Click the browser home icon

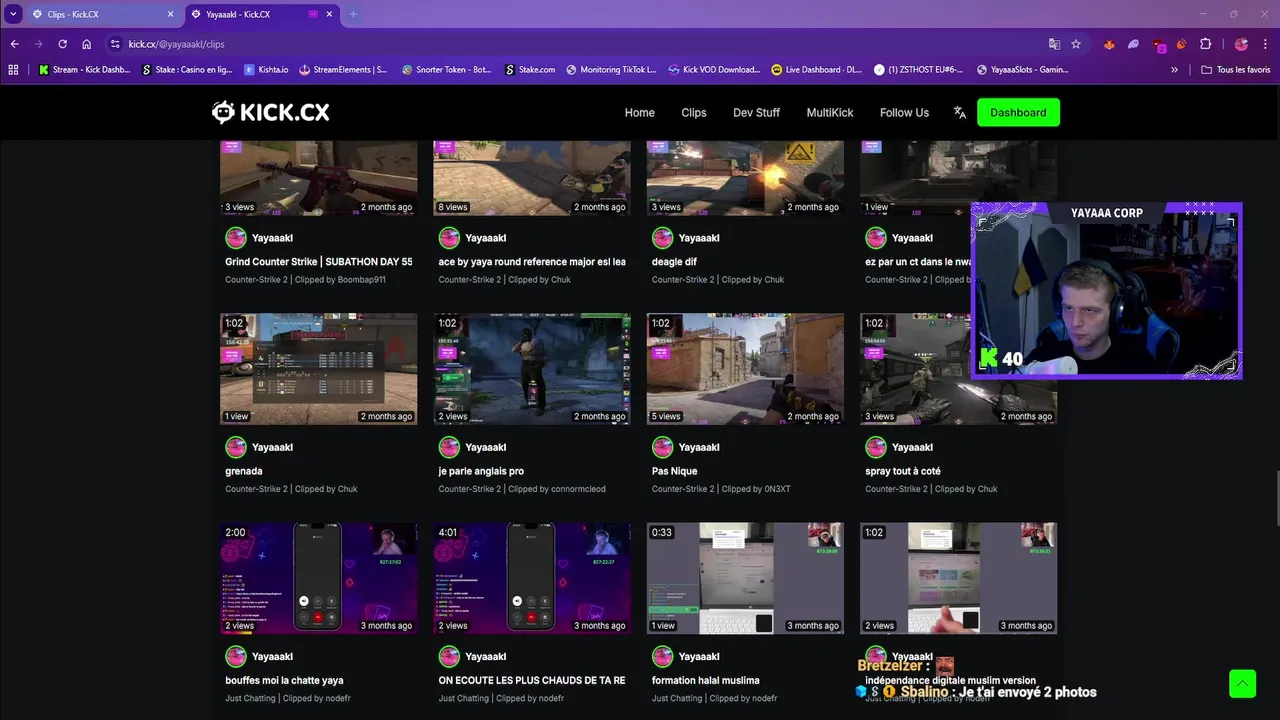[87, 44]
